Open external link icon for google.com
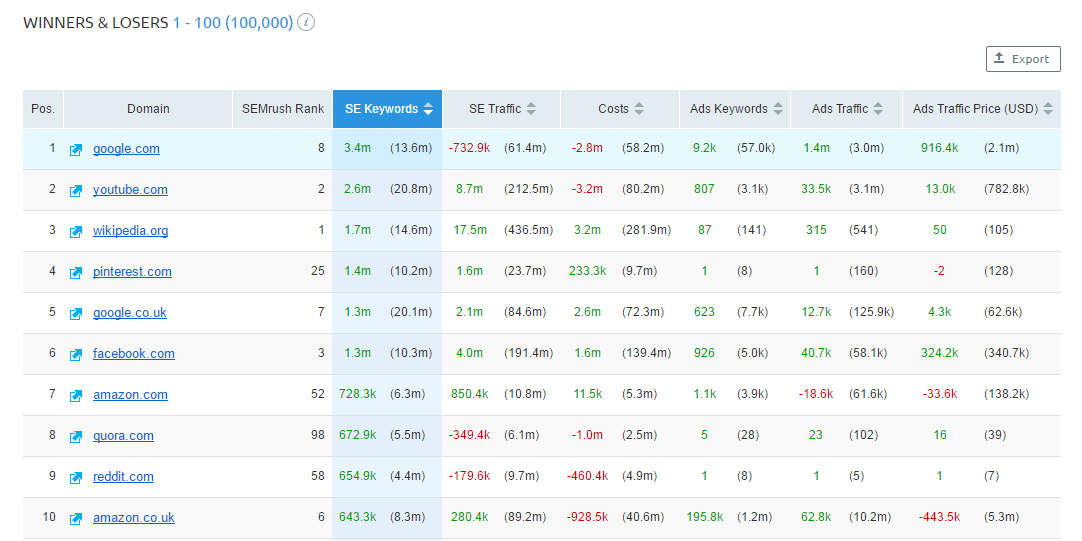Viewport: 1082px width, 541px height. coord(76,150)
